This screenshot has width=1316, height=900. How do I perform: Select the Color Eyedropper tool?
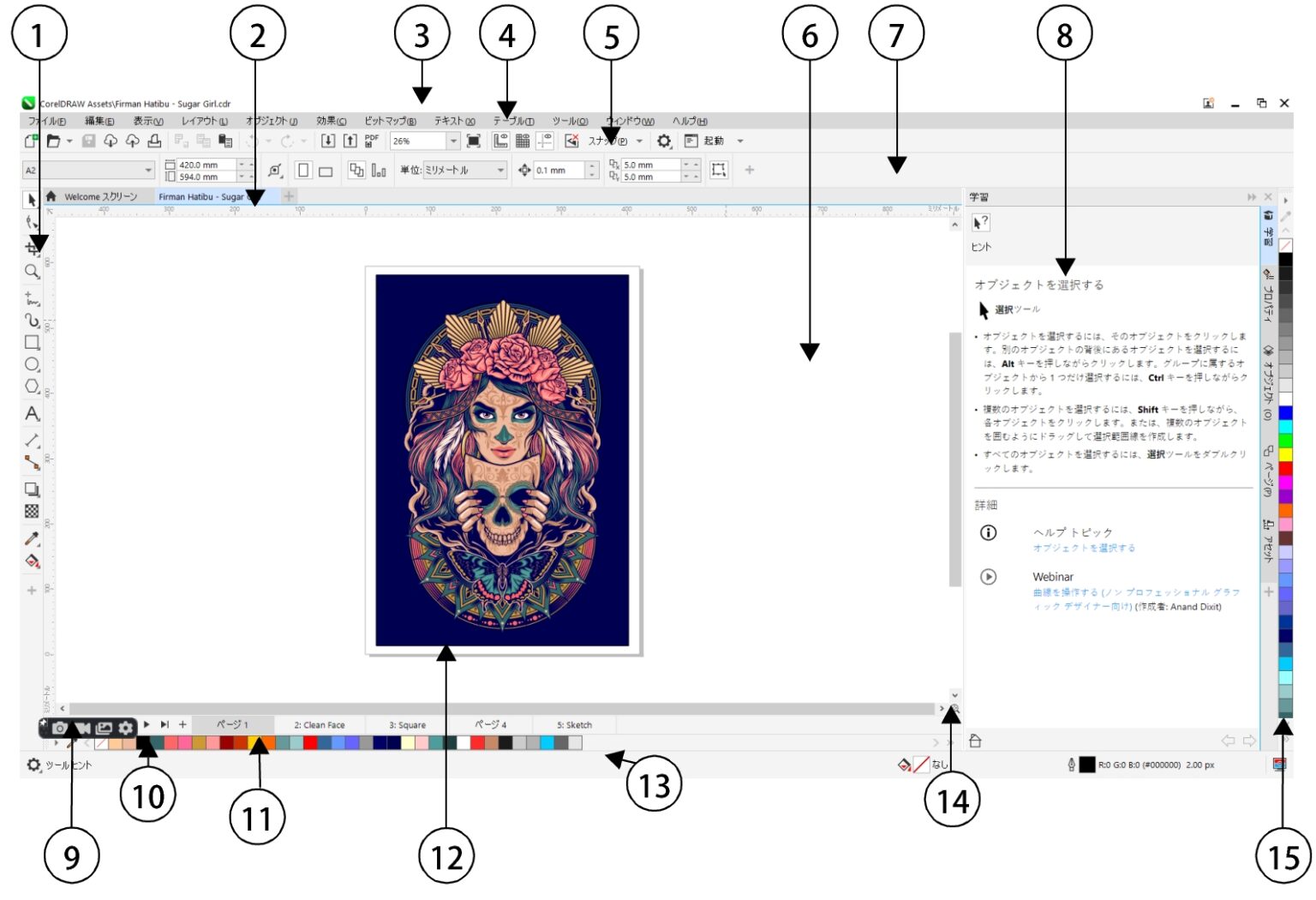(x=32, y=538)
